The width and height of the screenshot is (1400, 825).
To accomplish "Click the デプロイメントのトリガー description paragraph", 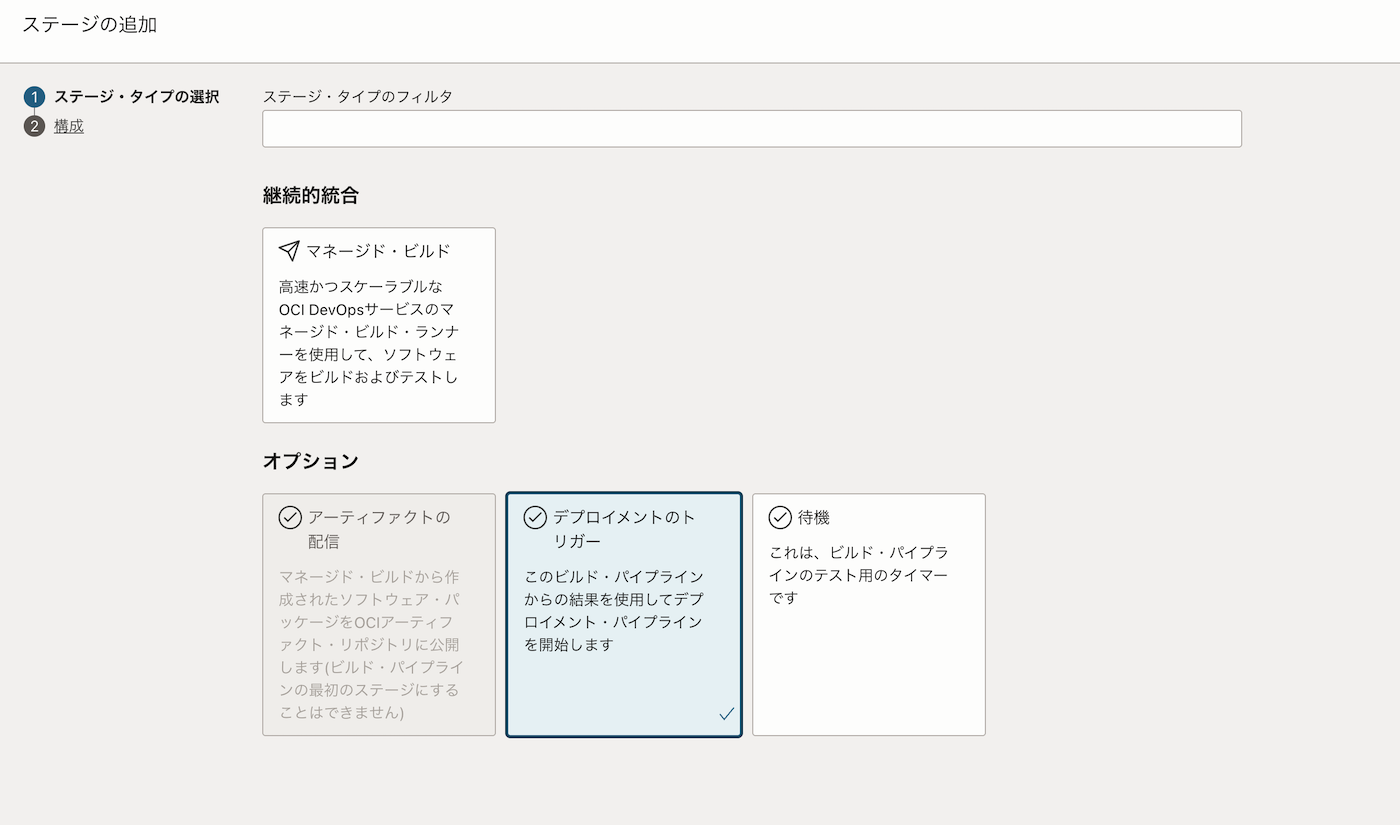I will point(614,610).
